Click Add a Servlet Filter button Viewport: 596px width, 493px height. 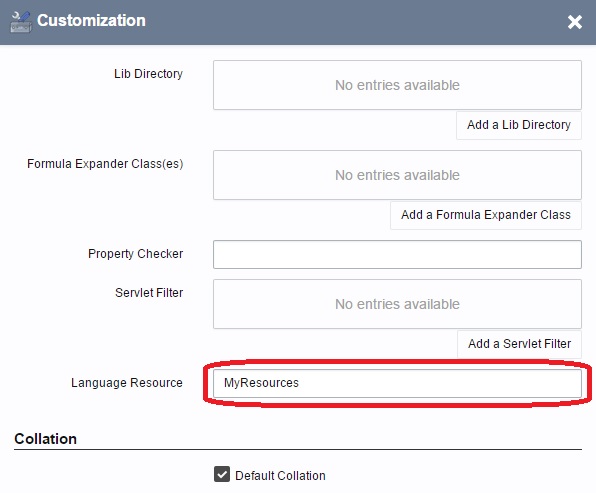pyautogui.click(x=519, y=344)
